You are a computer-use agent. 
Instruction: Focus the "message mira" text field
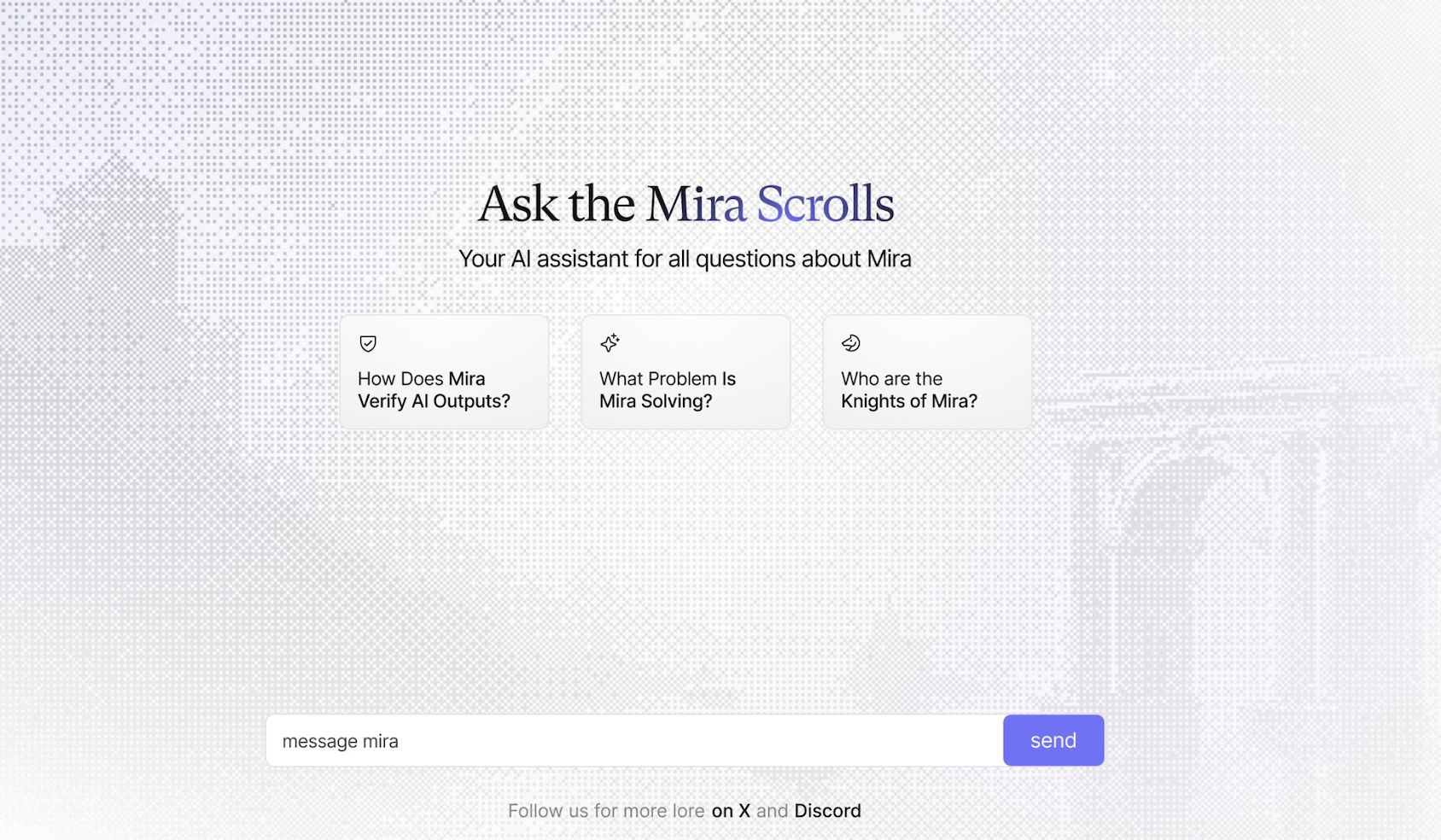pos(633,741)
